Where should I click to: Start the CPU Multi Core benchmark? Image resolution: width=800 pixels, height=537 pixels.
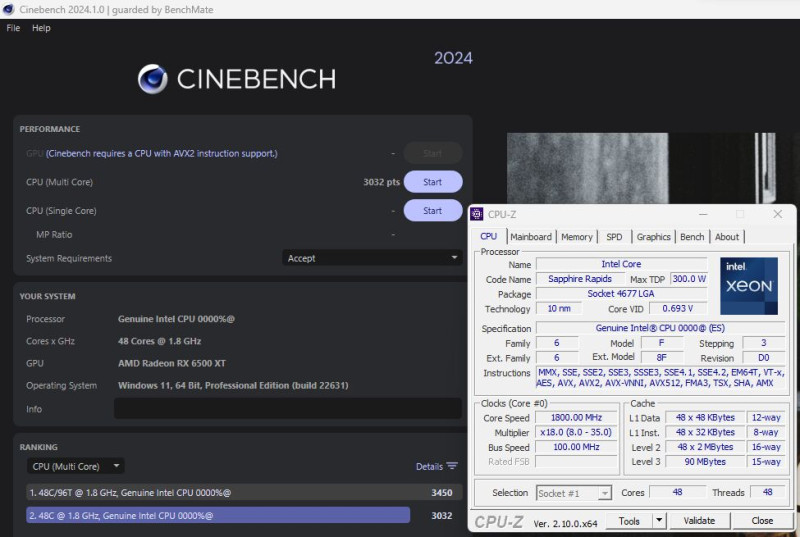pyautogui.click(x=433, y=182)
